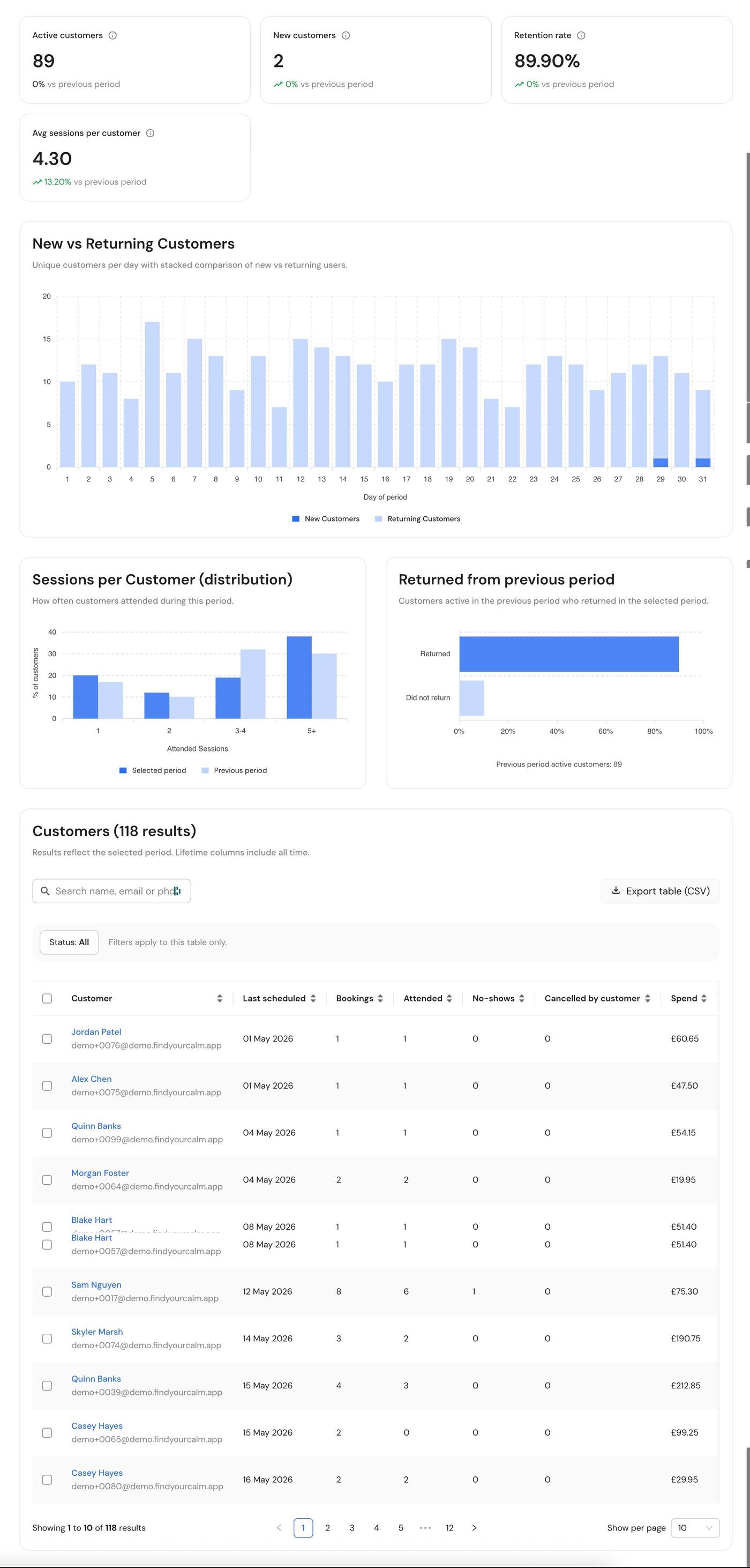The image size is (750, 1568).
Task: Click spend value £212.85
Action: [686, 1385]
